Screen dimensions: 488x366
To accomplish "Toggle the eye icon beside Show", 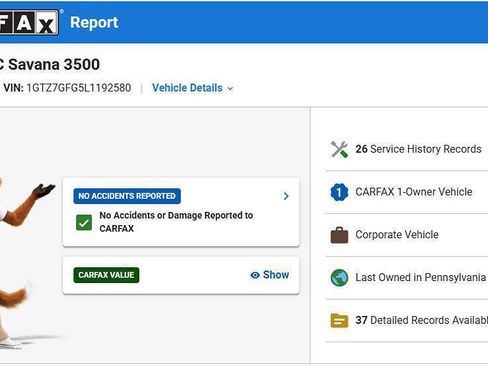I will pyautogui.click(x=255, y=275).
